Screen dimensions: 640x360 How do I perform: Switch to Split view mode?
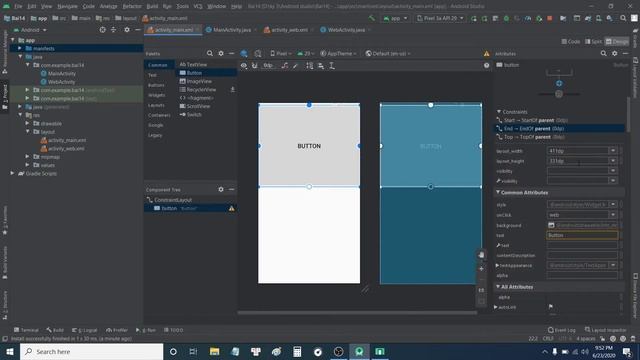pos(593,42)
